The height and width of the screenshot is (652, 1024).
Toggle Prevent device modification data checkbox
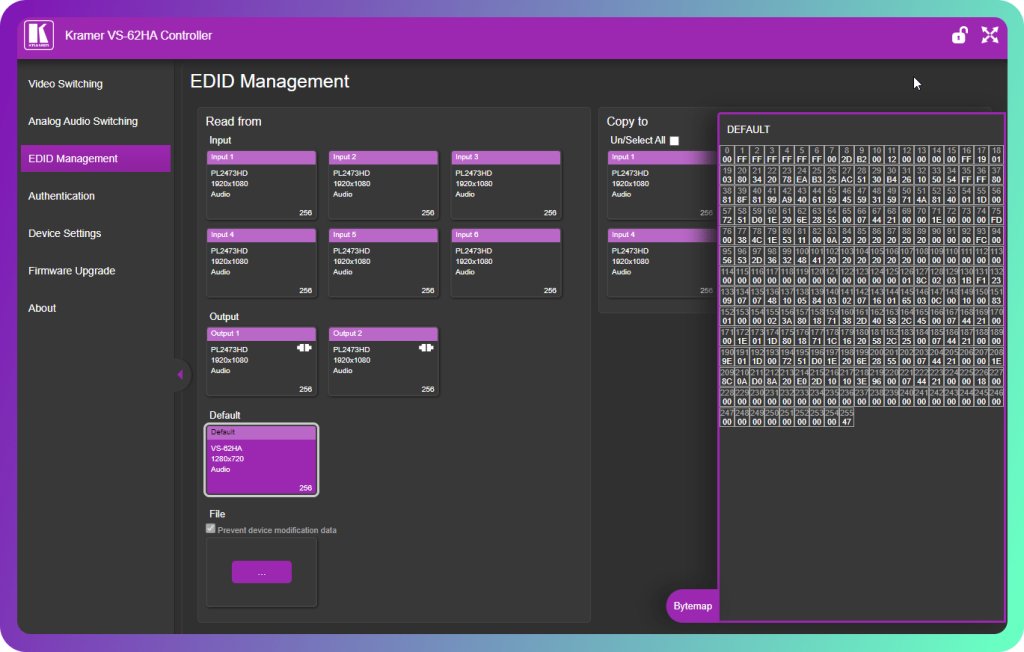210,529
